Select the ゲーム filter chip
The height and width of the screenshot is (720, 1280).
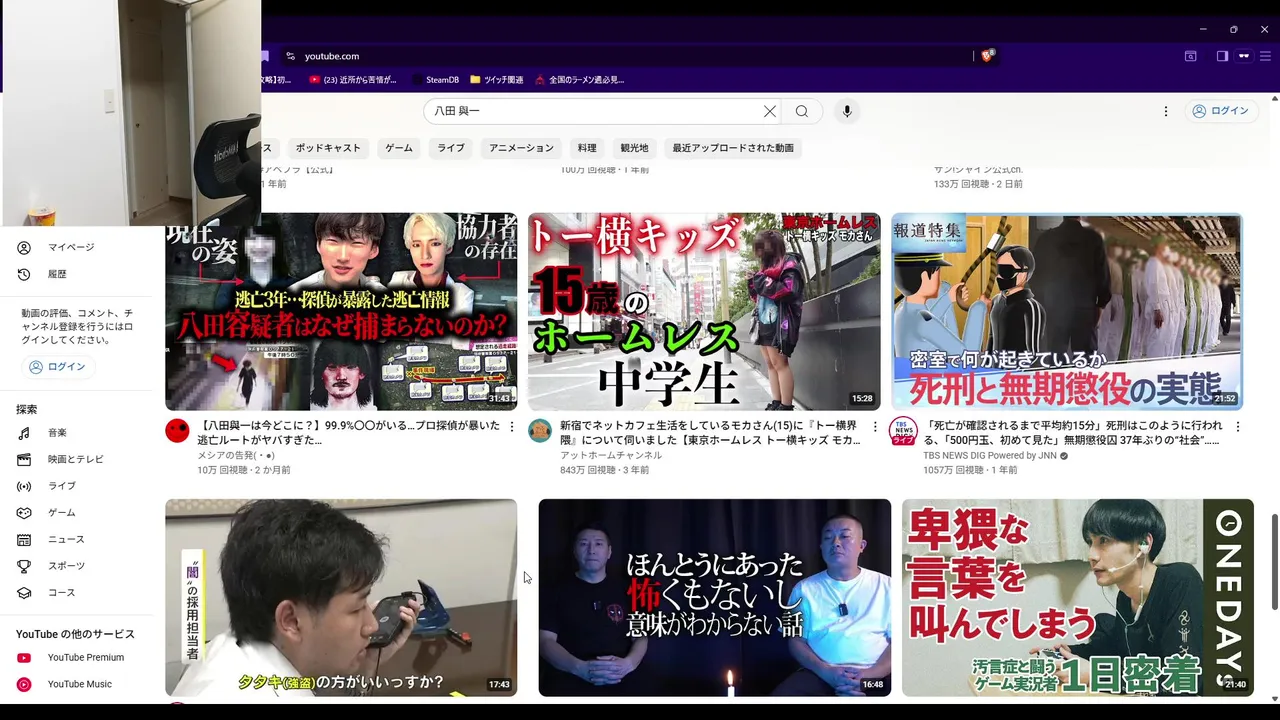click(x=399, y=148)
